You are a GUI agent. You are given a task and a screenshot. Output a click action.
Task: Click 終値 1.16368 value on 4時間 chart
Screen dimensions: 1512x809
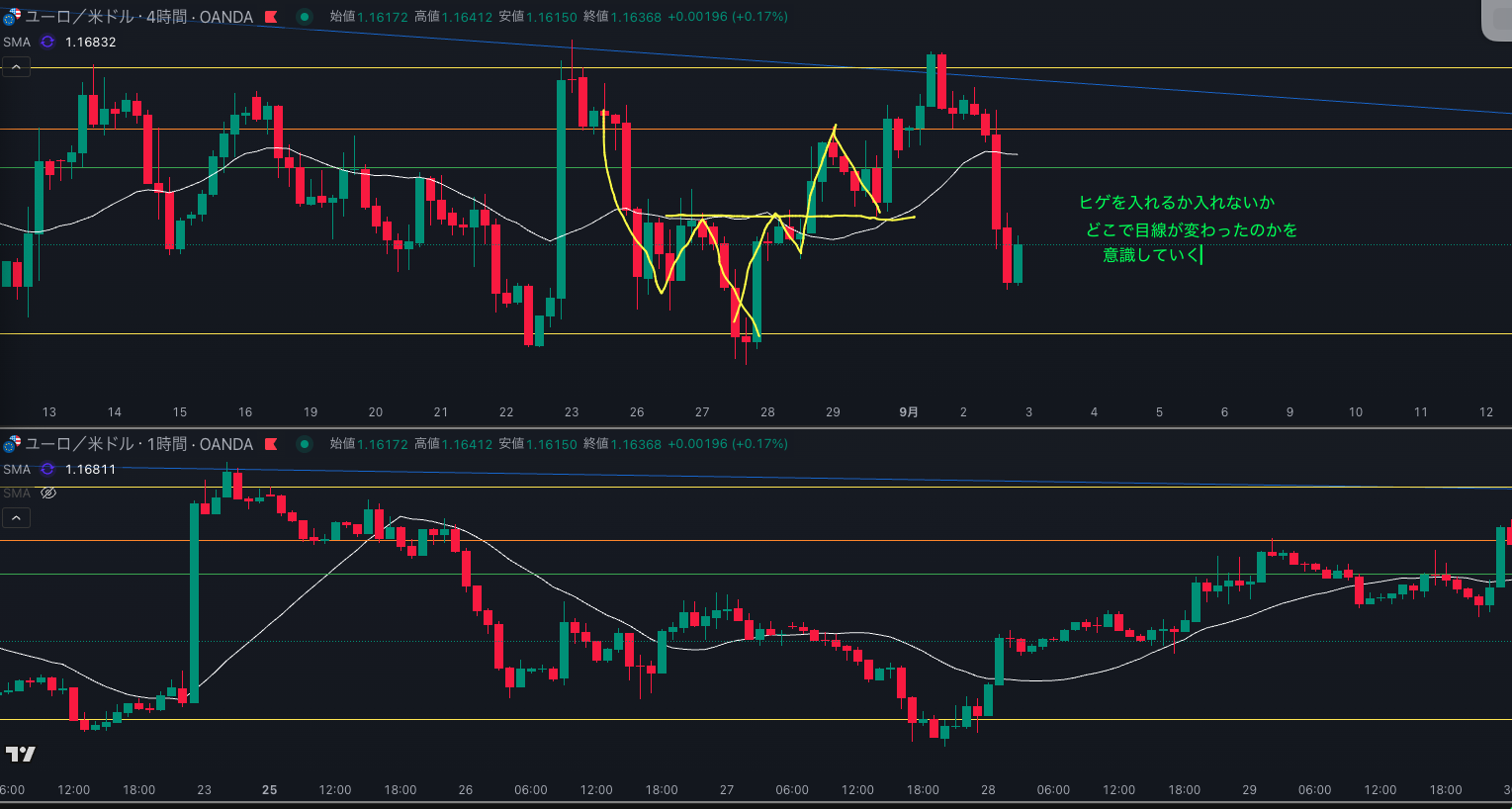[x=622, y=17]
